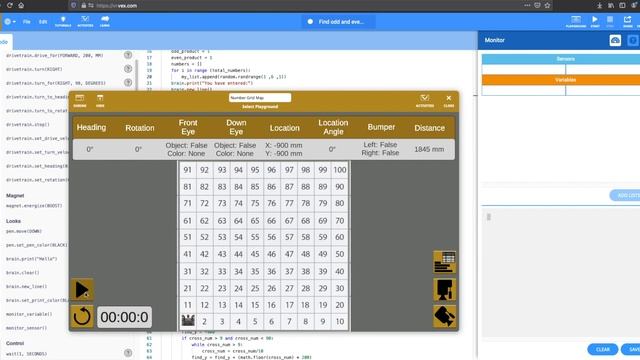This screenshot has width=640, height=360.
Task: Select the pen.set_pen_color(BLACK) command
Action: click(x=37, y=245)
